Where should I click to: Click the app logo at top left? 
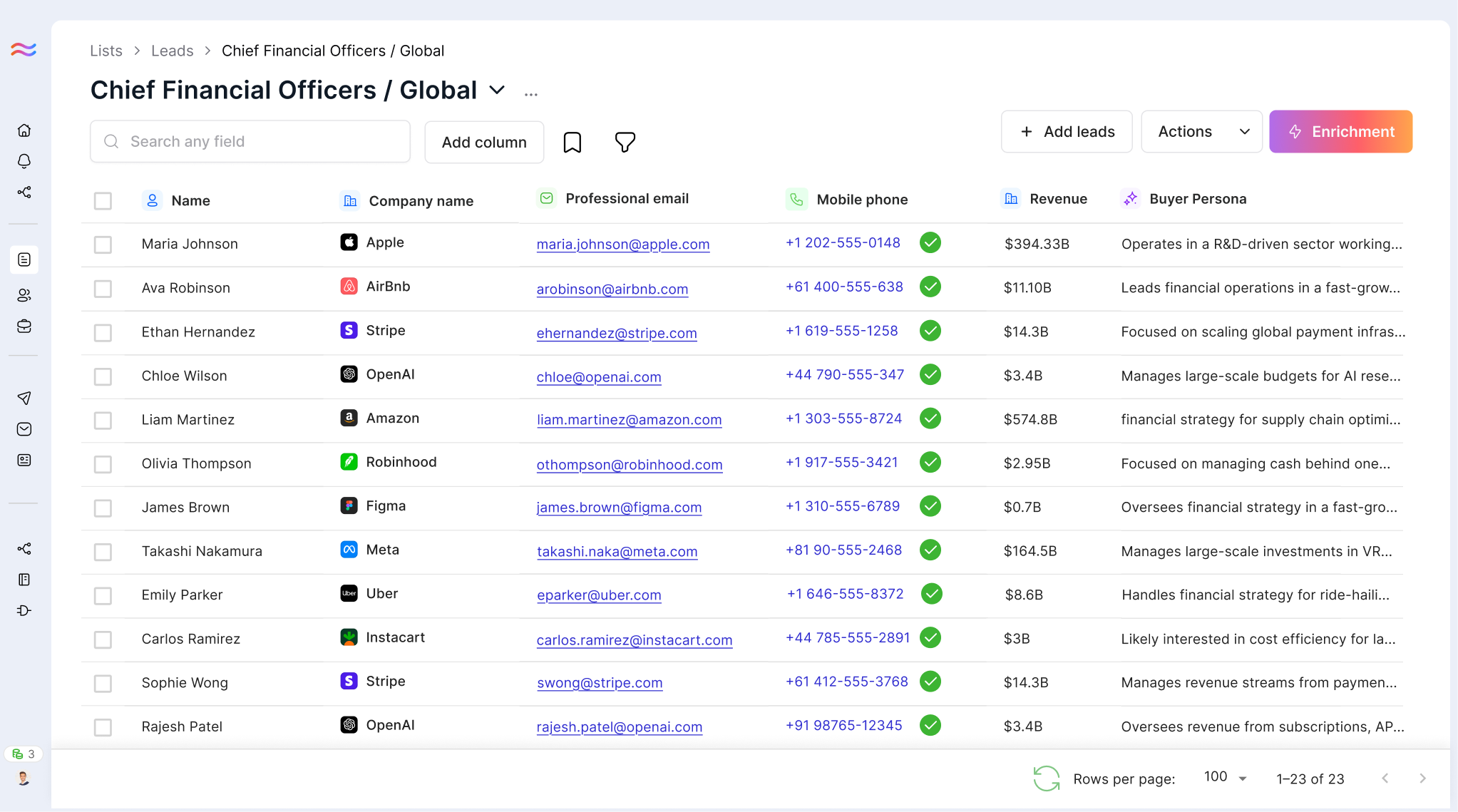[24, 49]
